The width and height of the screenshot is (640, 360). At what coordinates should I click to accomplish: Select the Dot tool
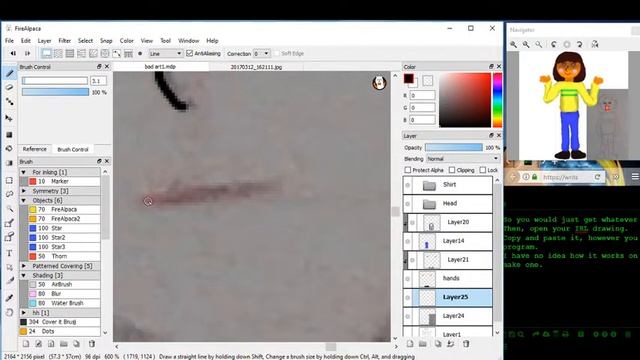pyautogui.click(x=9, y=102)
